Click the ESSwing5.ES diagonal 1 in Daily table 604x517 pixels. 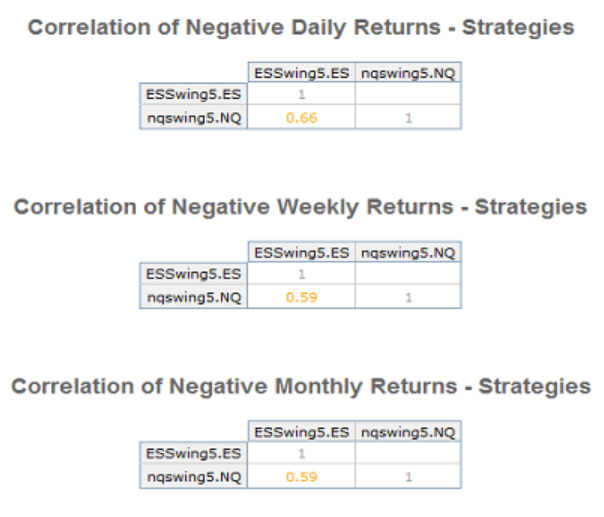(x=302, y=94)
